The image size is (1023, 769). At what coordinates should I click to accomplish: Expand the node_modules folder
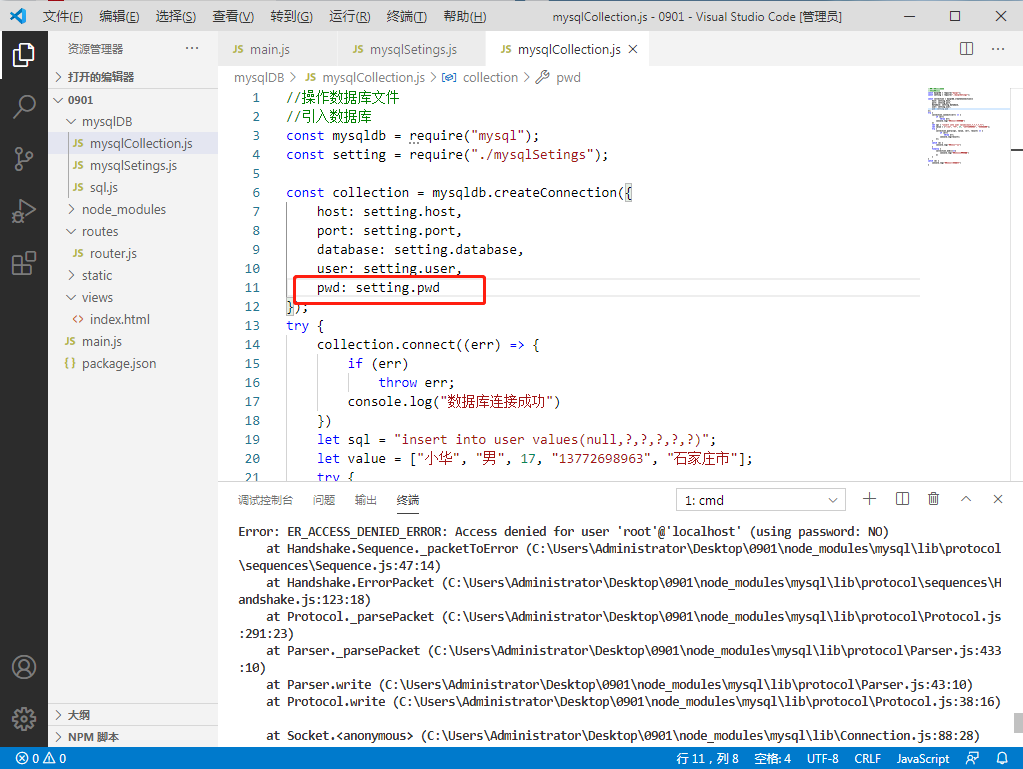(x=133, y=209)
